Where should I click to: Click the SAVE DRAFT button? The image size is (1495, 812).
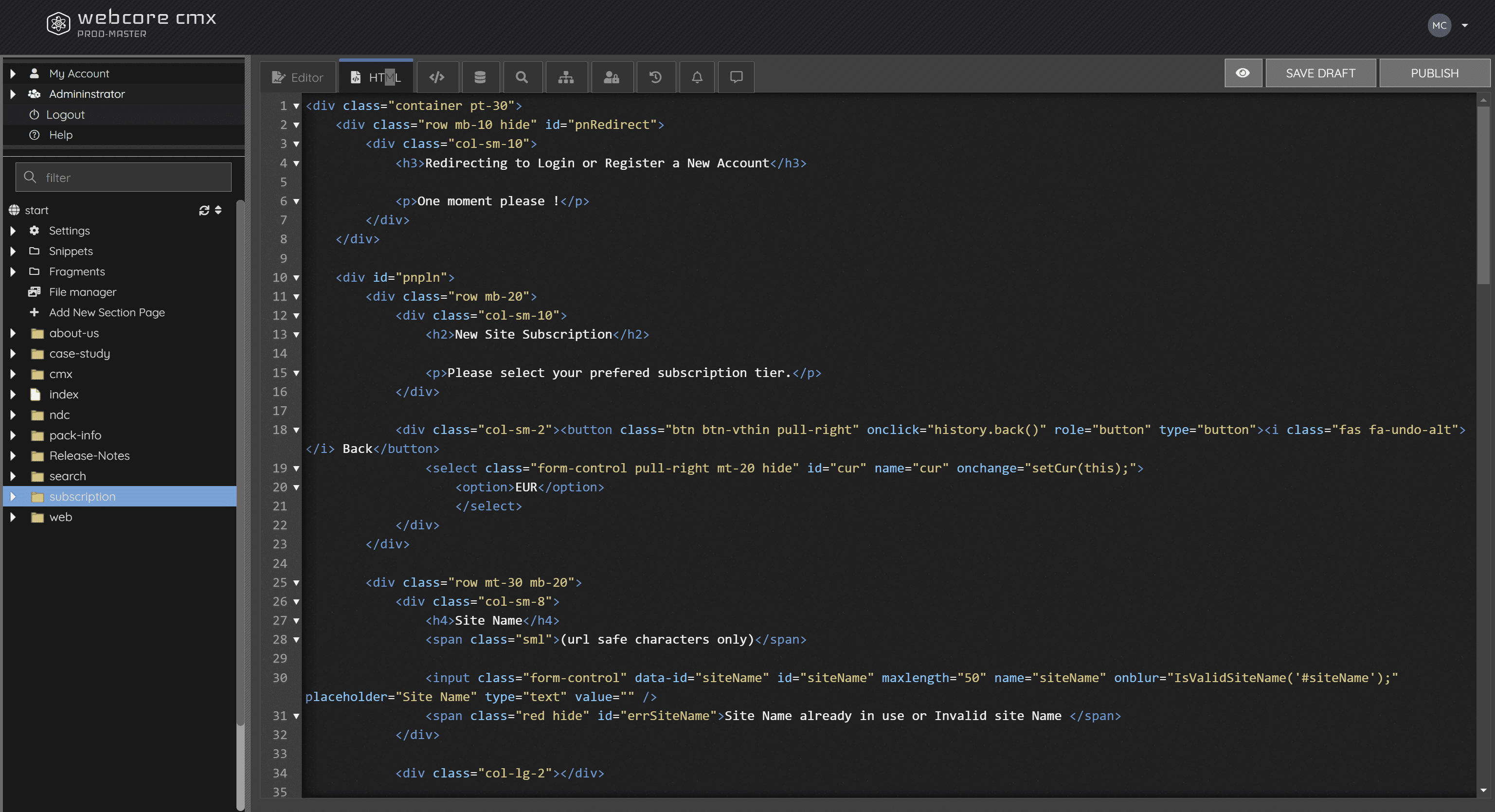coord(1320,73)
